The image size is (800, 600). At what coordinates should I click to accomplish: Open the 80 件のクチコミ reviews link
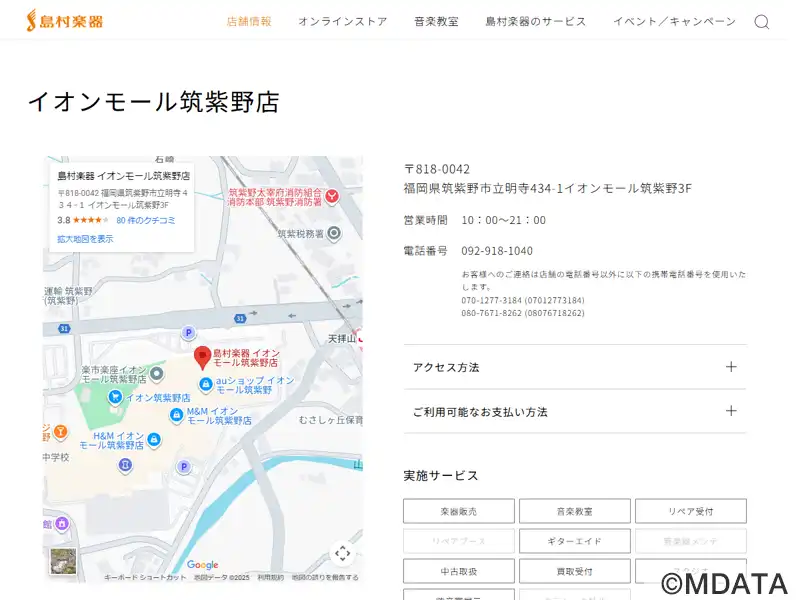146,220
